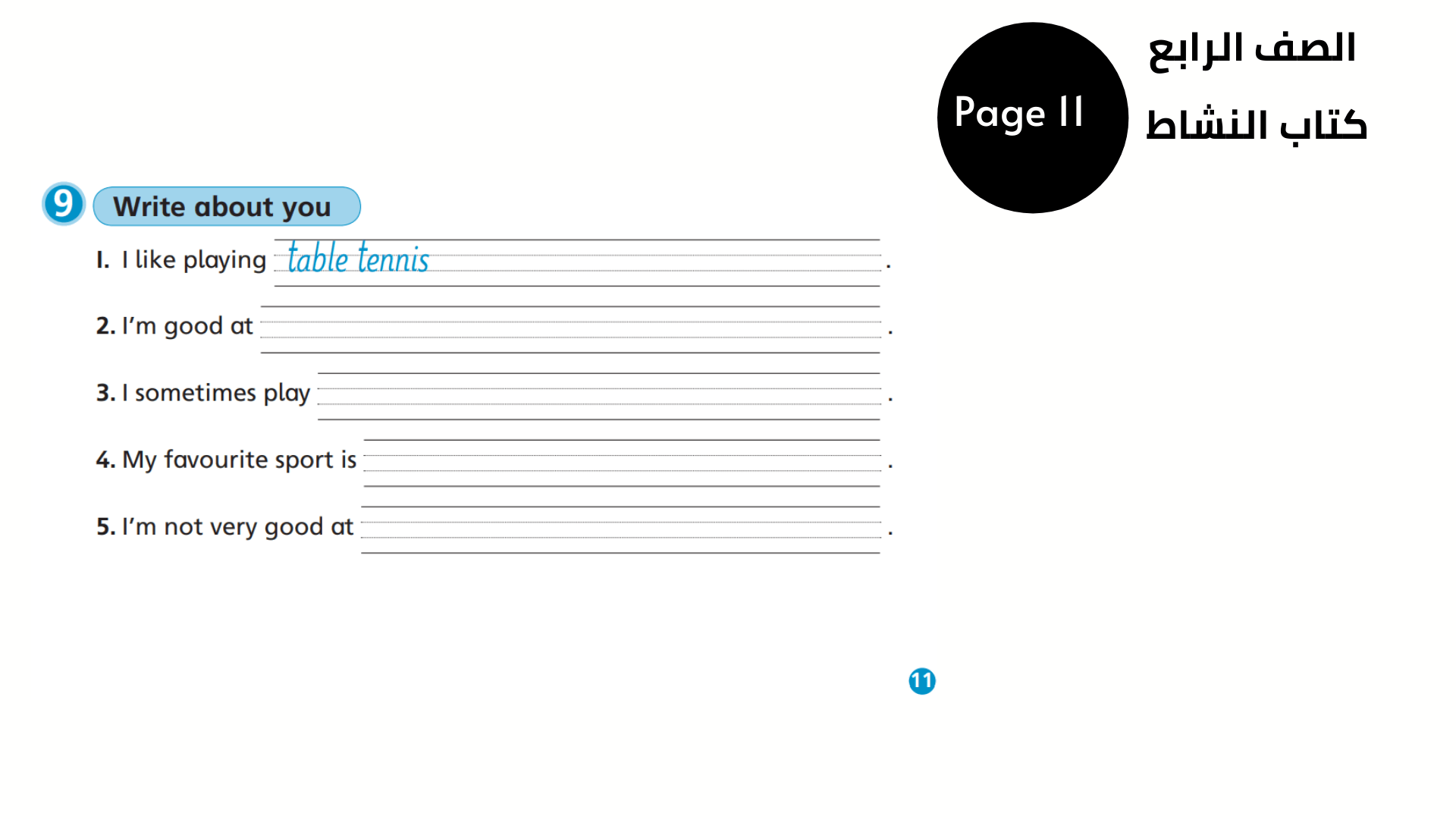This screenshot has height=819, width=1456.
Task: Click the input line after 'I sometimes play'
Action: (598, 391)
